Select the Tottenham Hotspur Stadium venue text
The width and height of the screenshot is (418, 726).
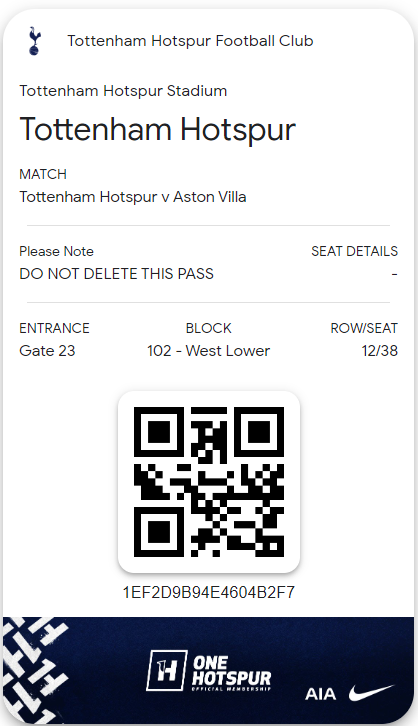coord(123,91)
